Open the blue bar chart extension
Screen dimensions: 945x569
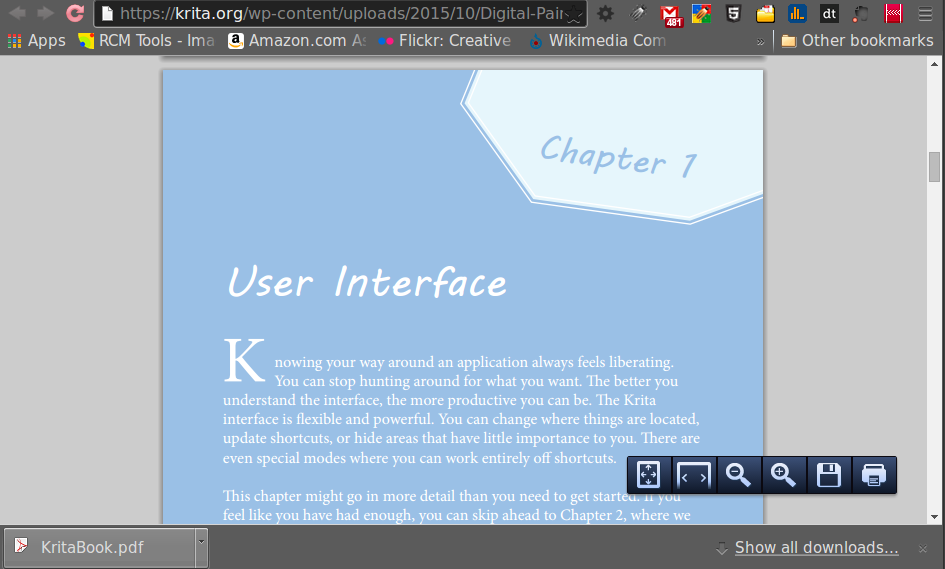[797, 13]
